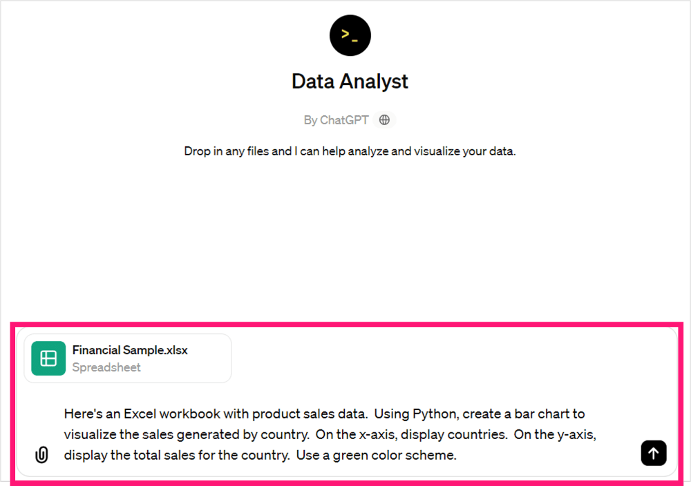This screenshot has height=486, width=691.
Task: Open the Financial Sample.xlsx attachment name
Action: 130,350
